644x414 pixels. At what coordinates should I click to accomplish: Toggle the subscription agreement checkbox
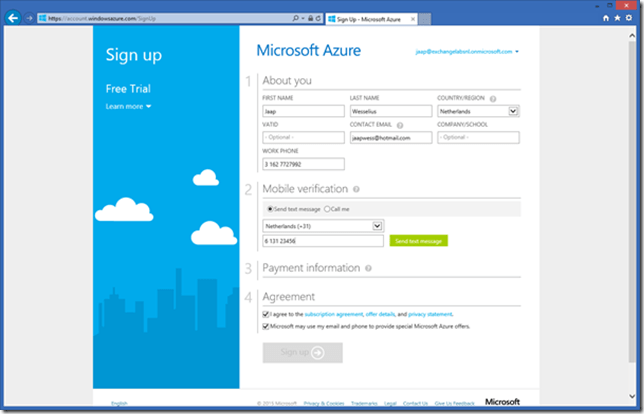266,314
